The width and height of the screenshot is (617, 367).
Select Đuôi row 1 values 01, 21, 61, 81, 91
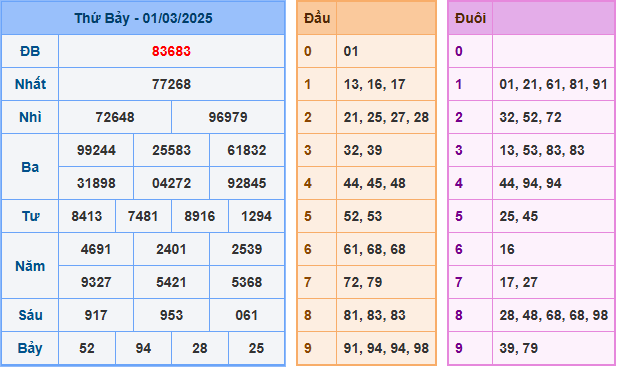pyautogui.click(x=553, y=84)
